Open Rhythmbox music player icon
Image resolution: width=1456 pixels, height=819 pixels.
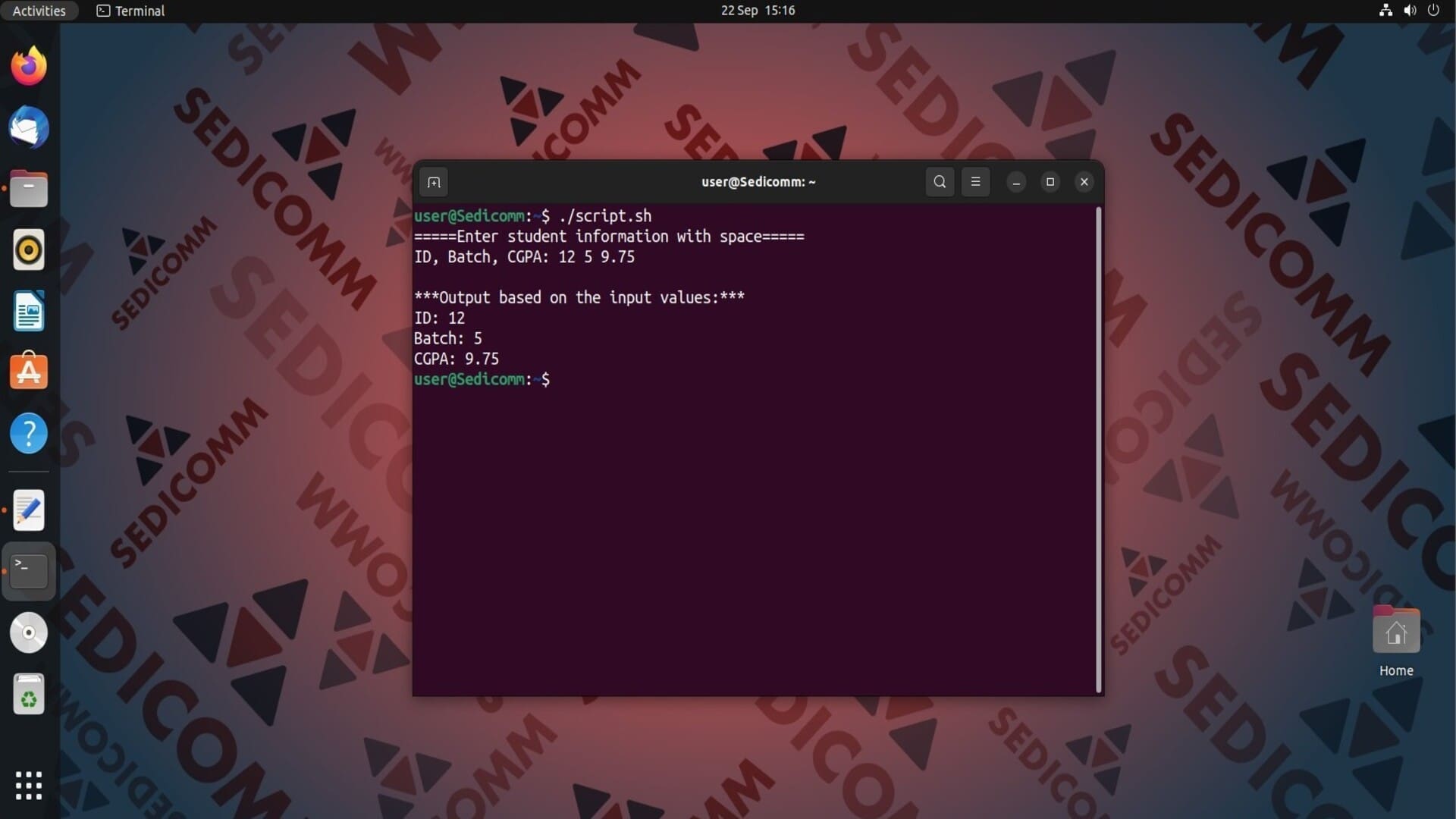click(29, 249)
